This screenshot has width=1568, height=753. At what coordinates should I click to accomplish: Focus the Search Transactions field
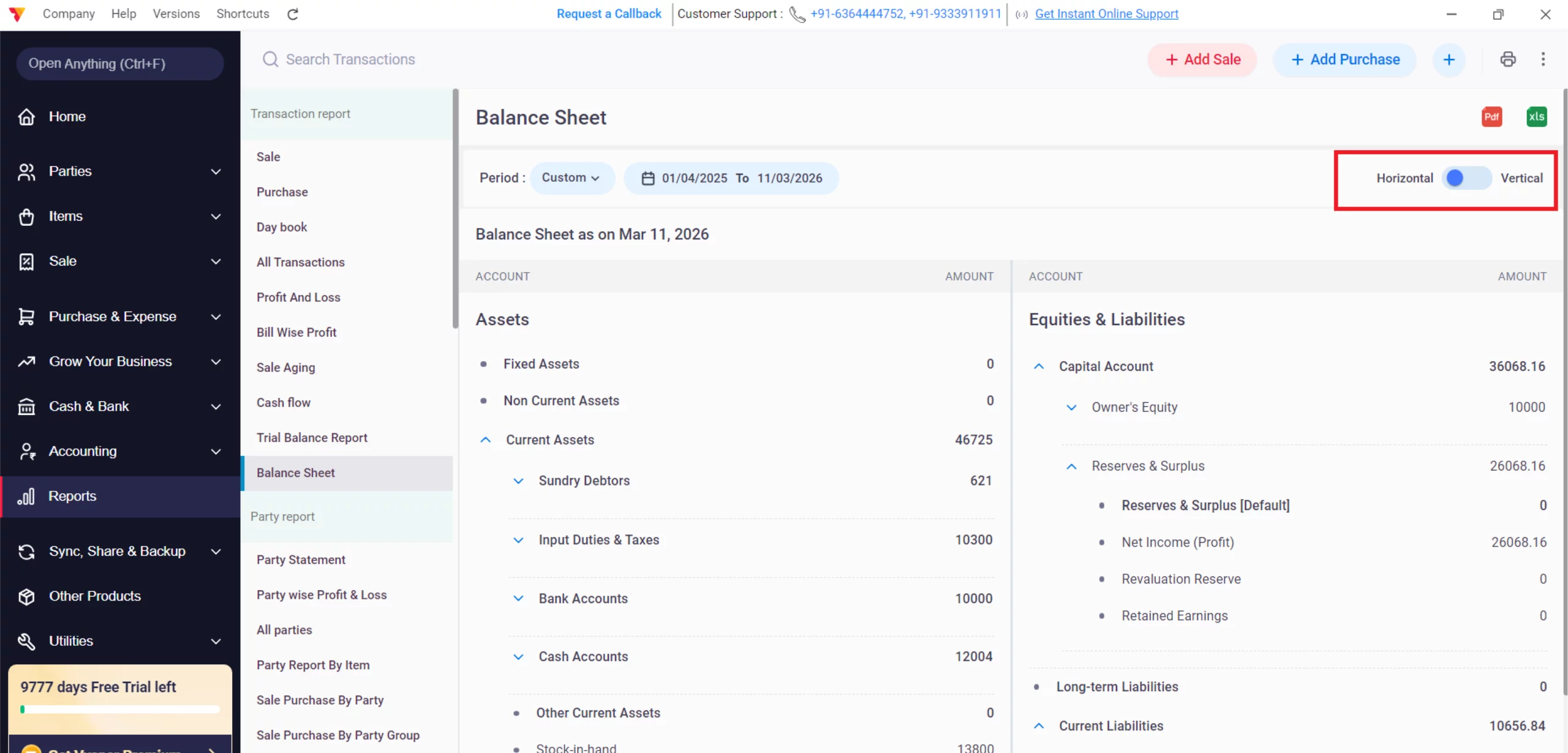[x=350, y=59]
